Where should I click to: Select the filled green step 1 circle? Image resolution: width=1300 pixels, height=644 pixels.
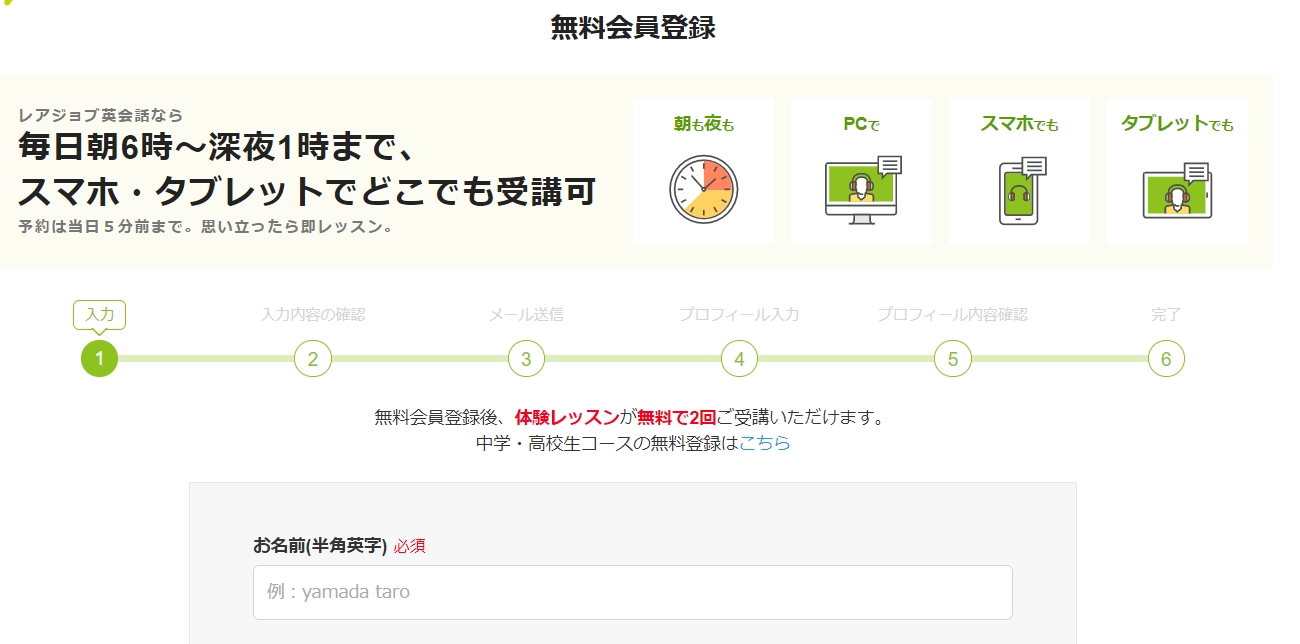[100, 359]
